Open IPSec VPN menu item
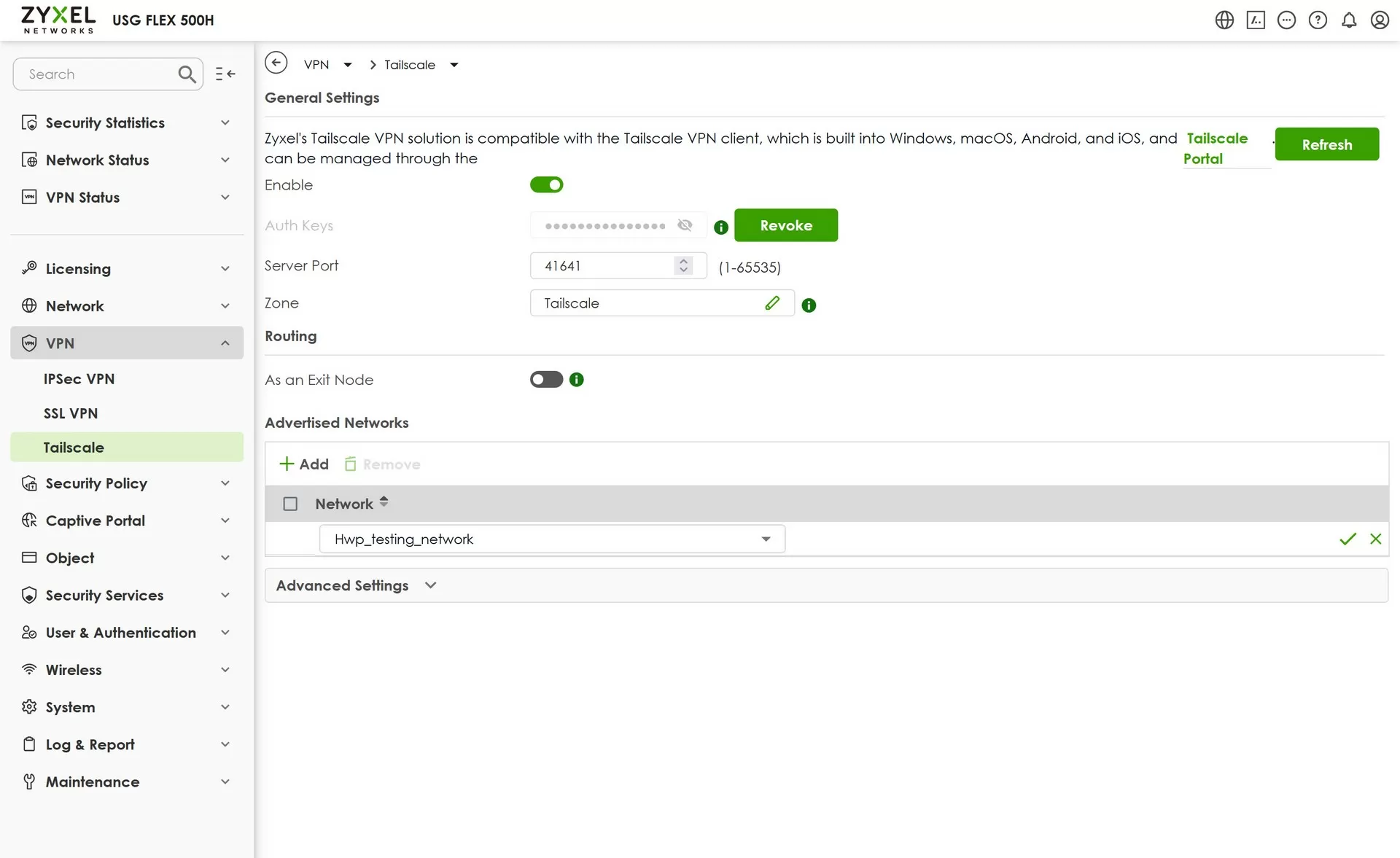Viewport: 1400px width, 858px height. [79, 379]
